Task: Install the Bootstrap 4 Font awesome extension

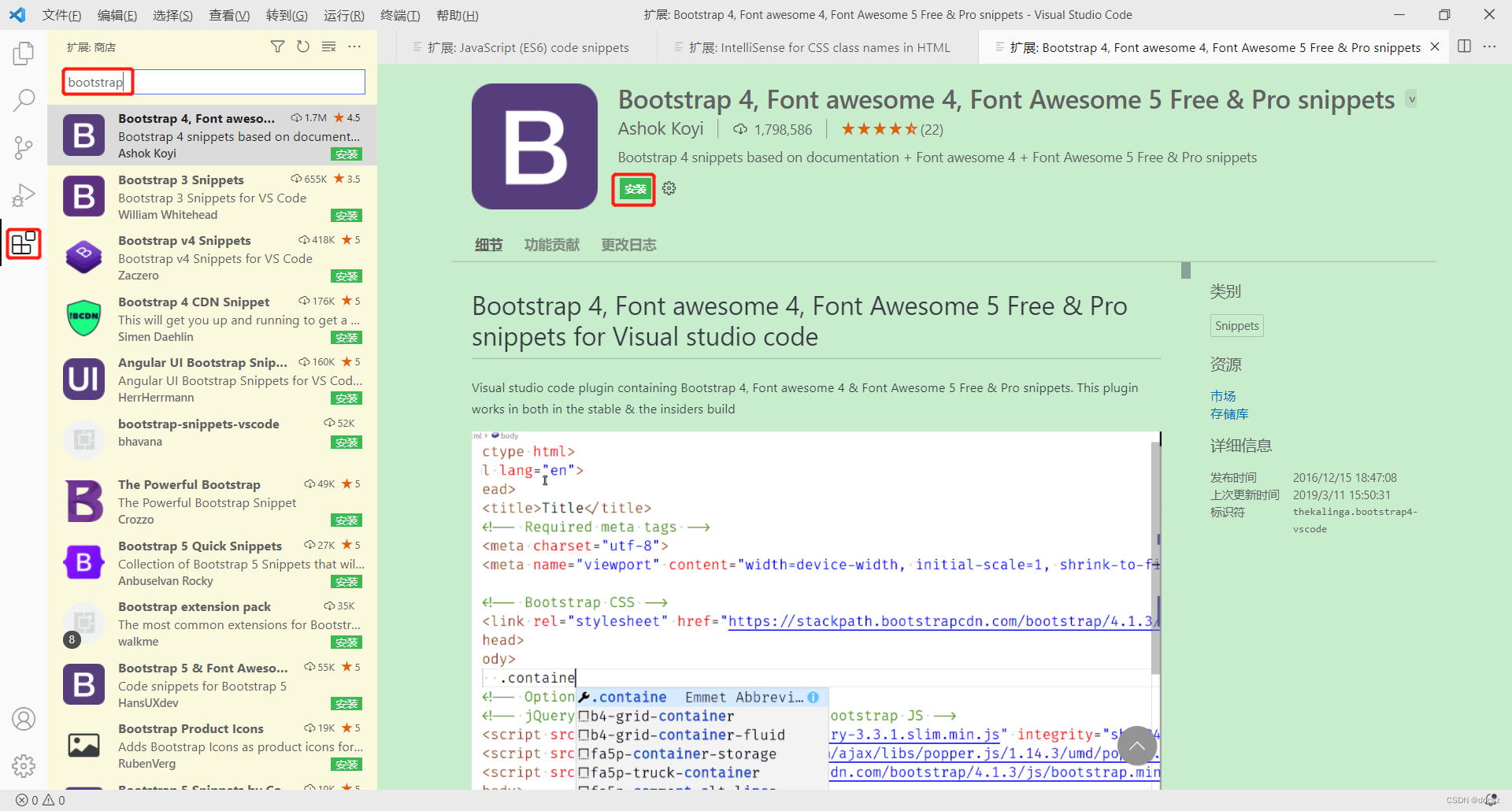Action: pos(636,189)
